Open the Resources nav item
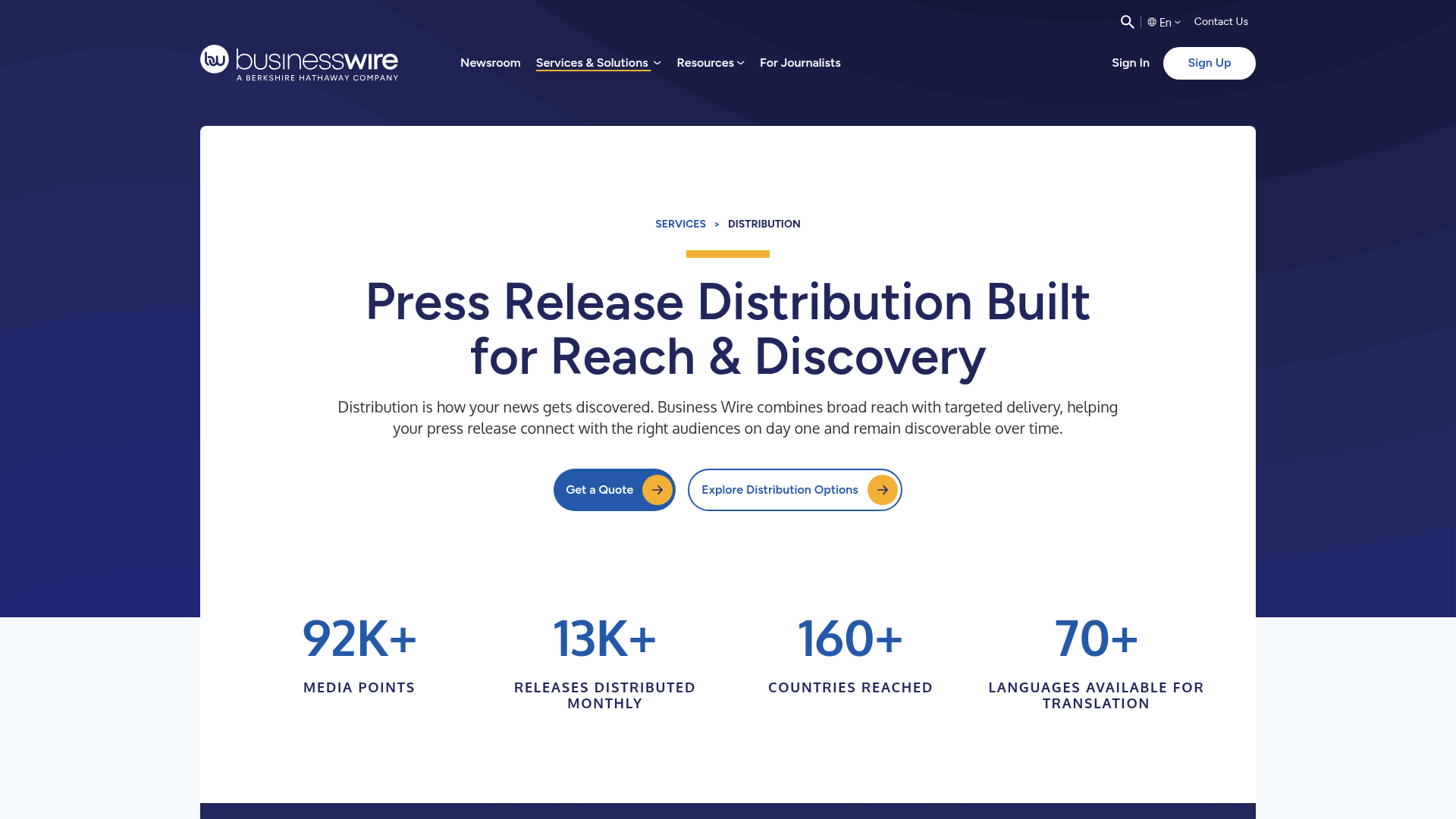The width and height of the screenshot is (1456, 819). click(x=705, y=63)
